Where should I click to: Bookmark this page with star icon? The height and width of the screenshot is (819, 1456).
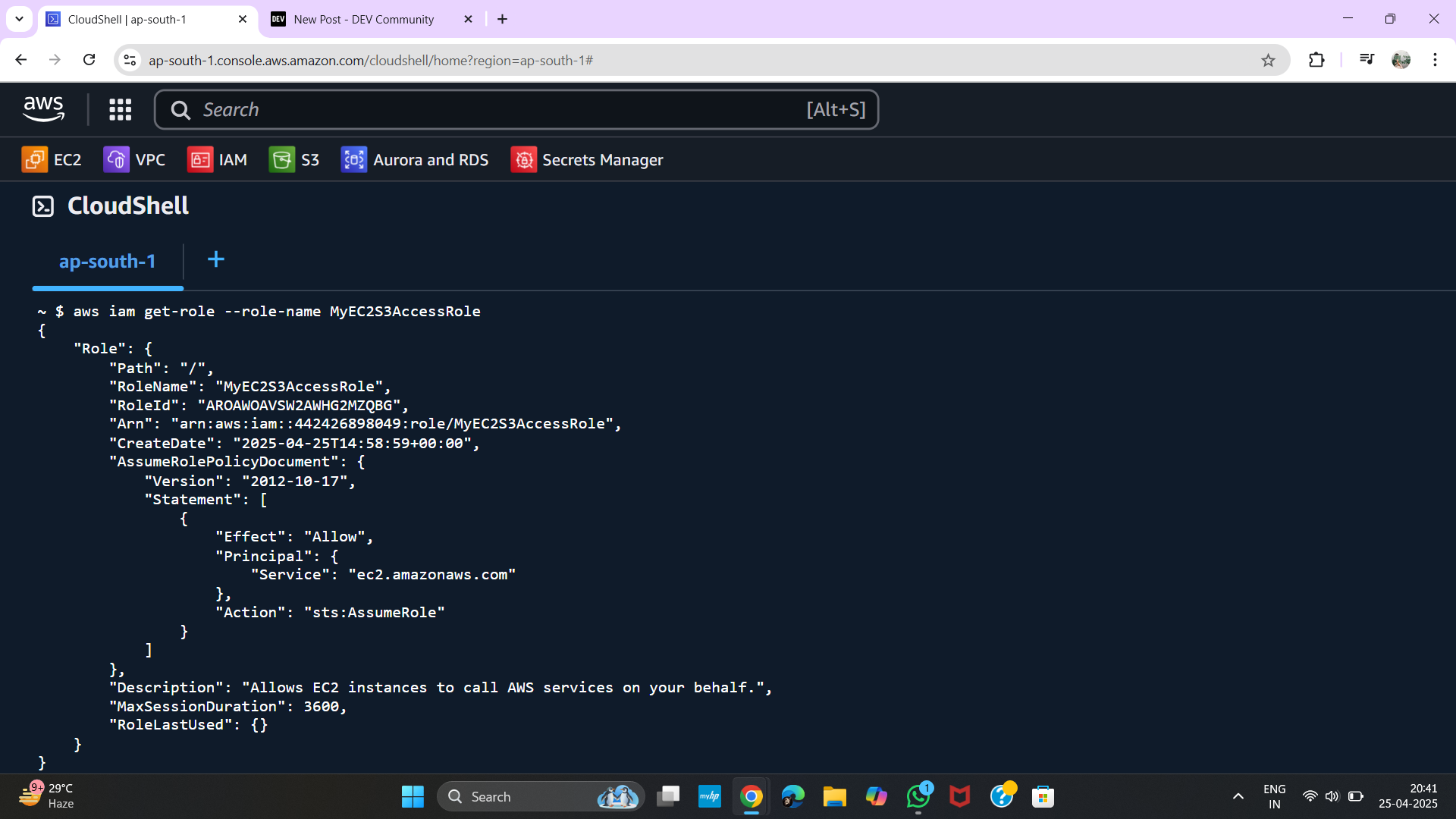1268,60
